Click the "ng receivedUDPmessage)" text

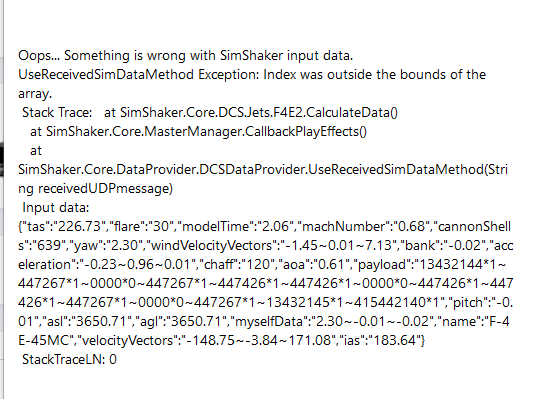(x=95, y=189)
